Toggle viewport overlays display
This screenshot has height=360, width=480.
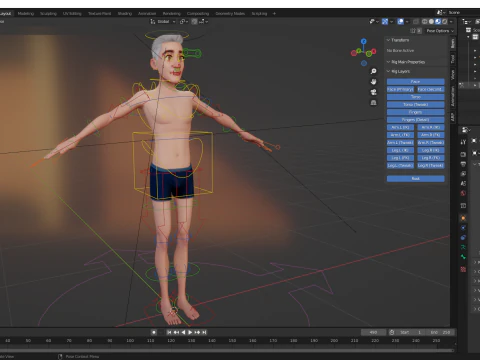coord(400,21)
